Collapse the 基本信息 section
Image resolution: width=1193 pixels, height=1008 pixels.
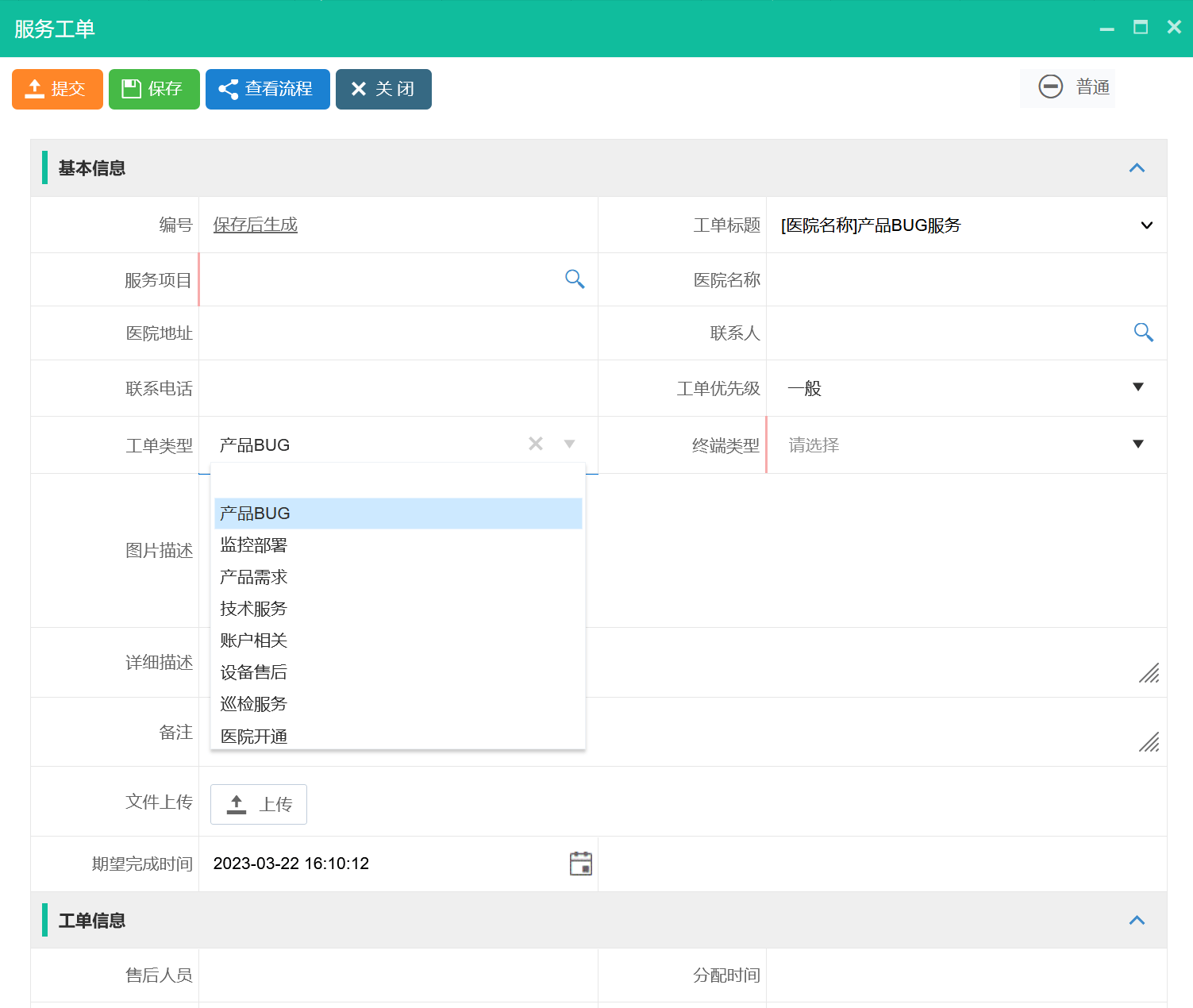coord(1137,168)
